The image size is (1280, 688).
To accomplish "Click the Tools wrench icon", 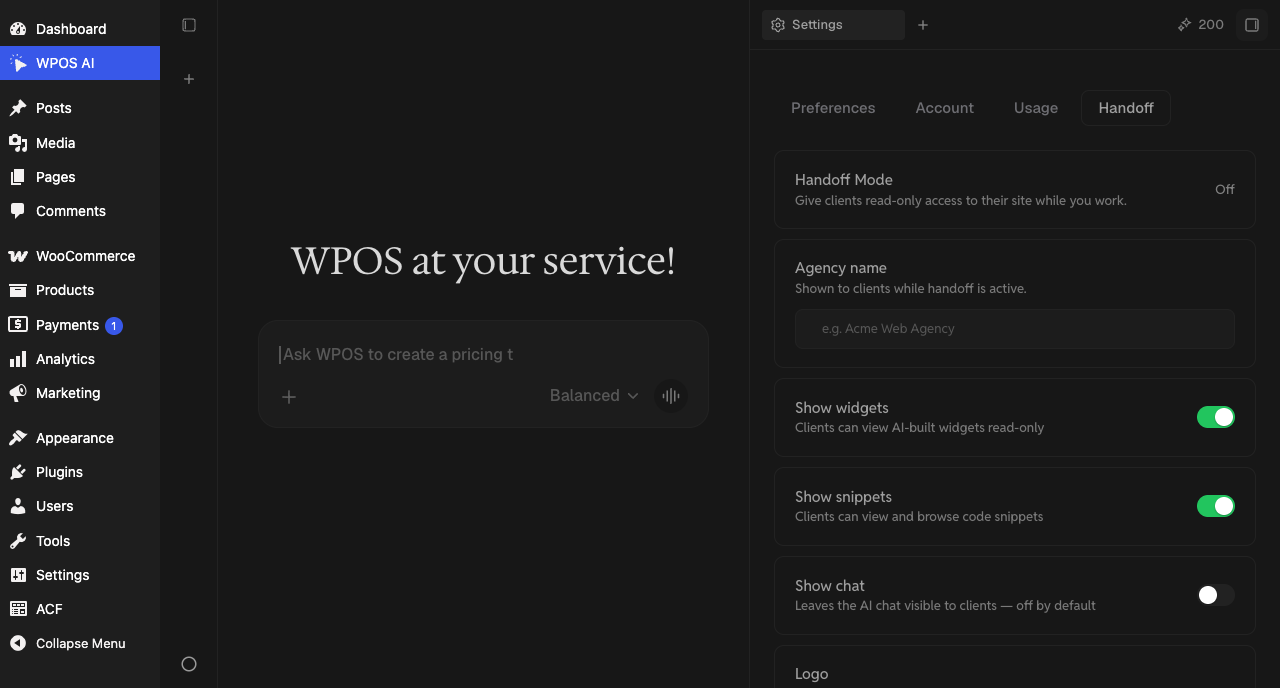I will coord(18,541).
